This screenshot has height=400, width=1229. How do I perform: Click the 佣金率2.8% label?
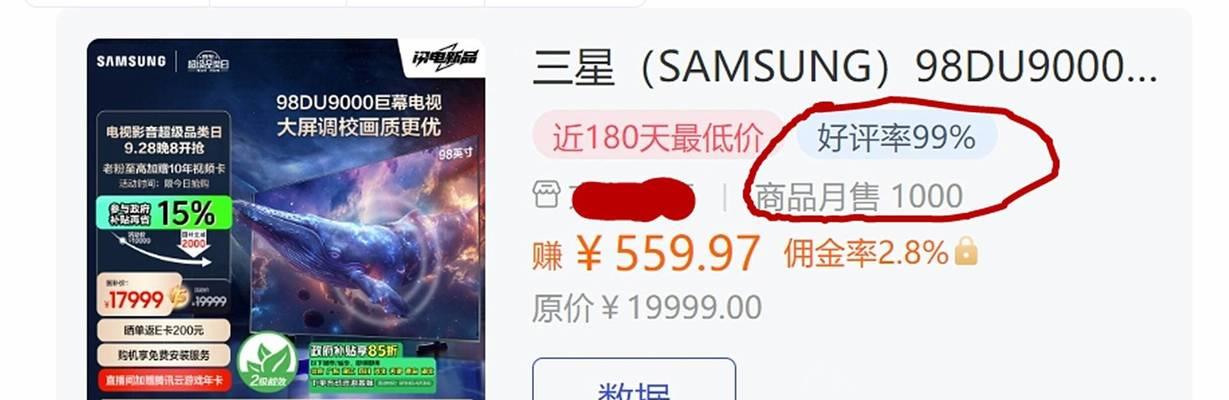[x=866, y=252]
